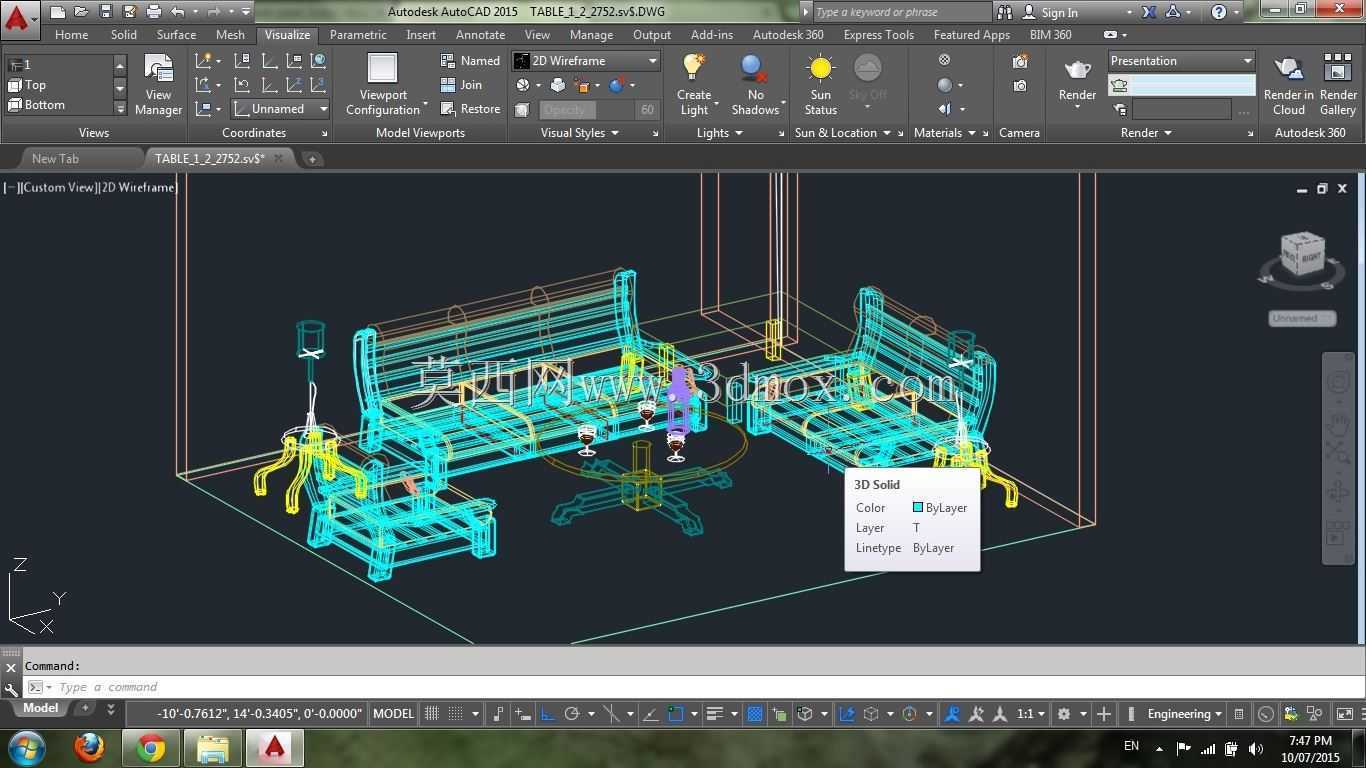Click the Render teapot icon
The height and width of the screenshot is (768, 1366).
pyautogui.click(x=1077, y=70)
